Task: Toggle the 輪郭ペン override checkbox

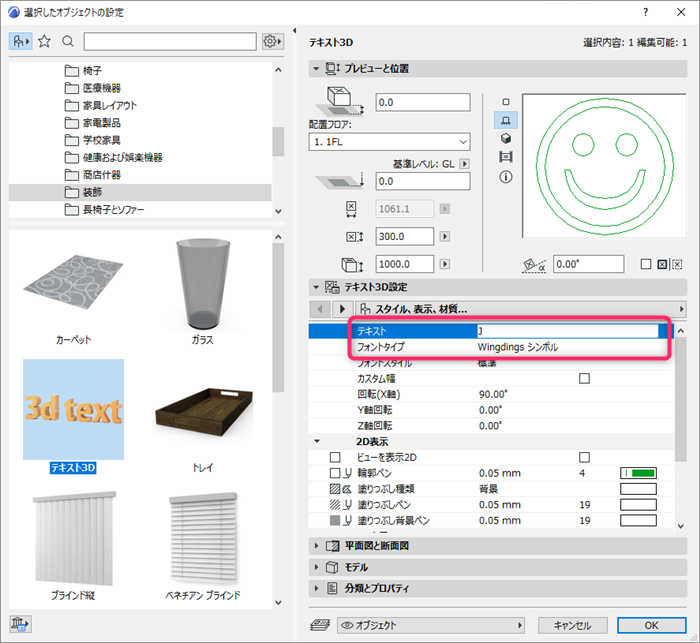Action: [334, 473]
